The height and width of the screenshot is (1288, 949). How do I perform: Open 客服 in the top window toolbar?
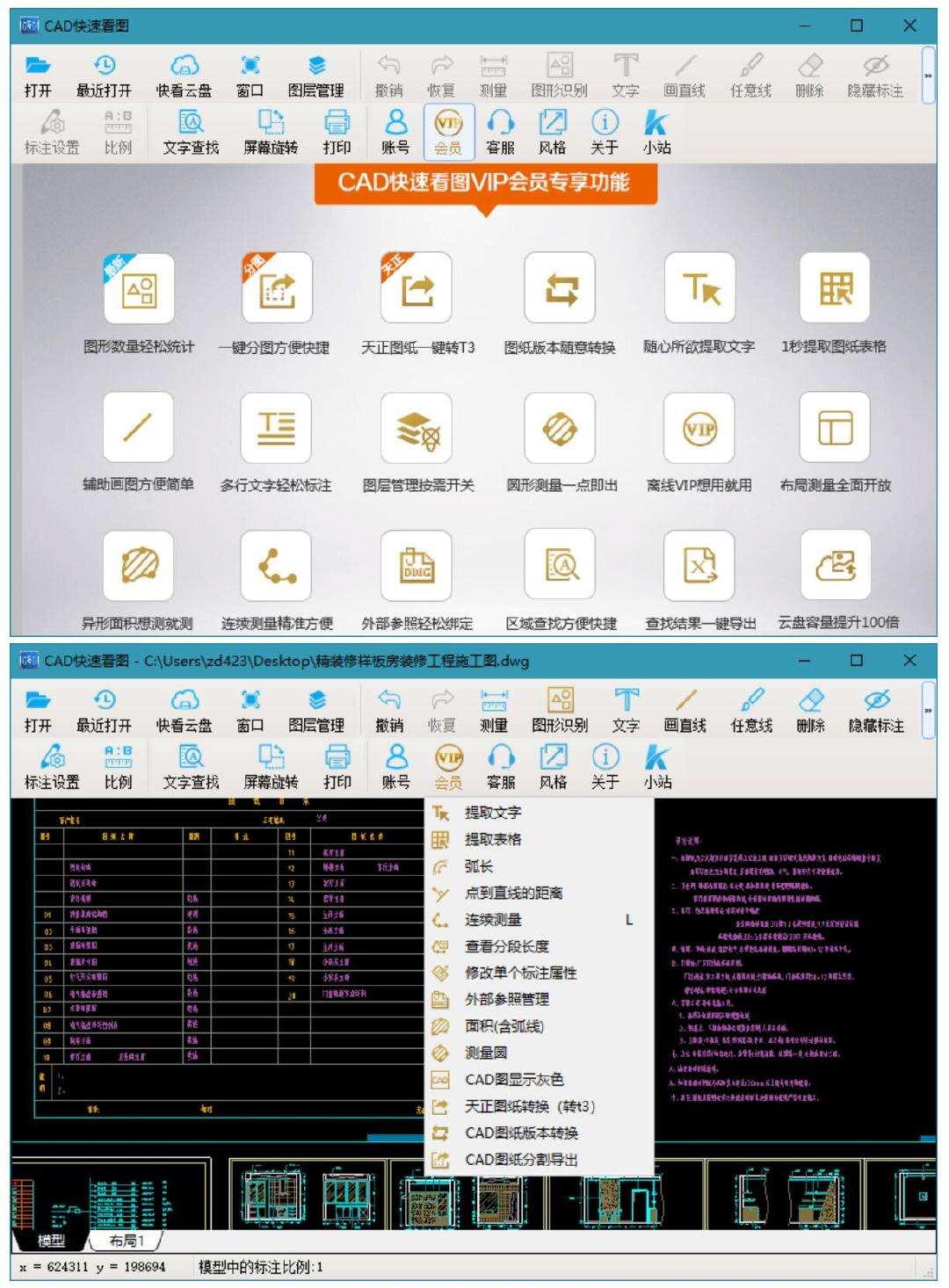(x=500, y=133)
